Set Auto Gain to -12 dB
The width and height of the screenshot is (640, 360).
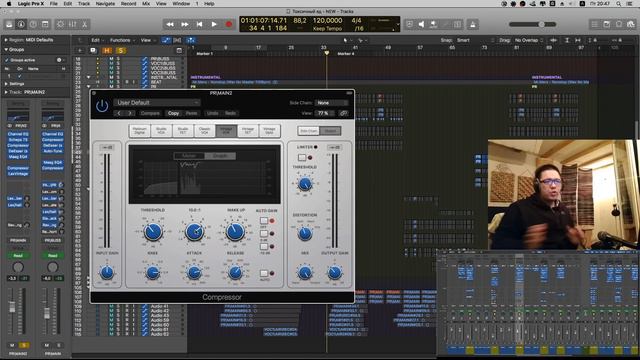coord(264,247)
